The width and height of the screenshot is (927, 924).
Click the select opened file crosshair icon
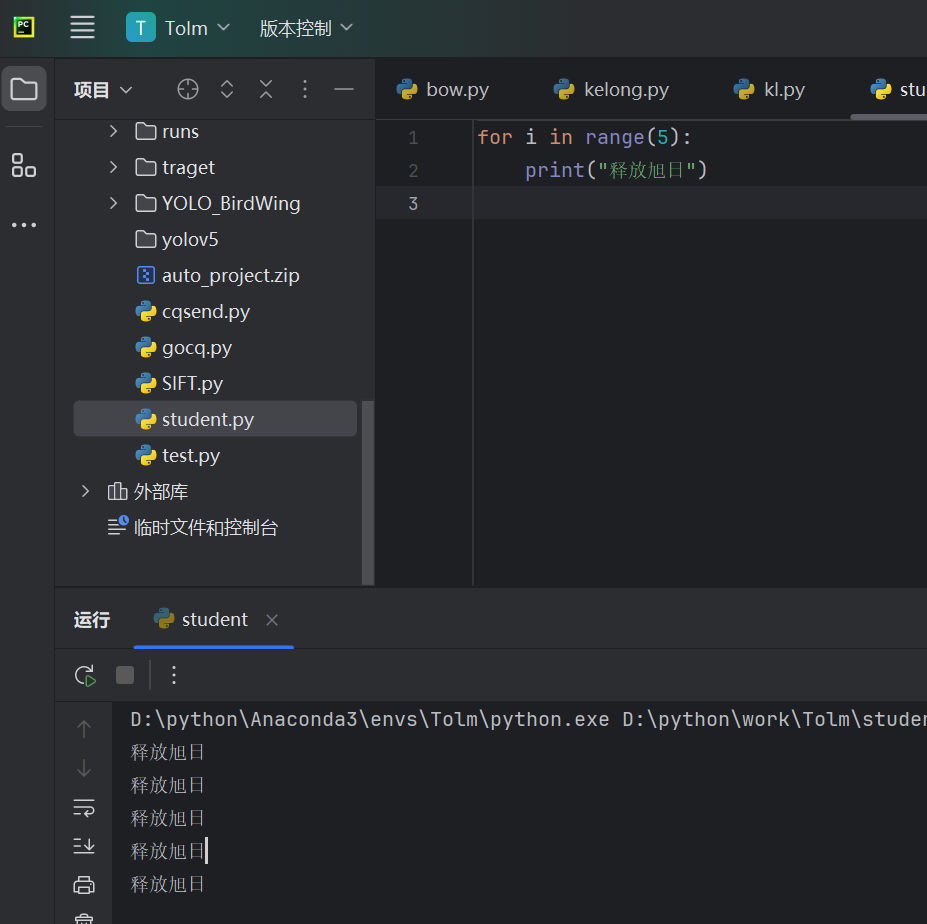pos(188,90)
